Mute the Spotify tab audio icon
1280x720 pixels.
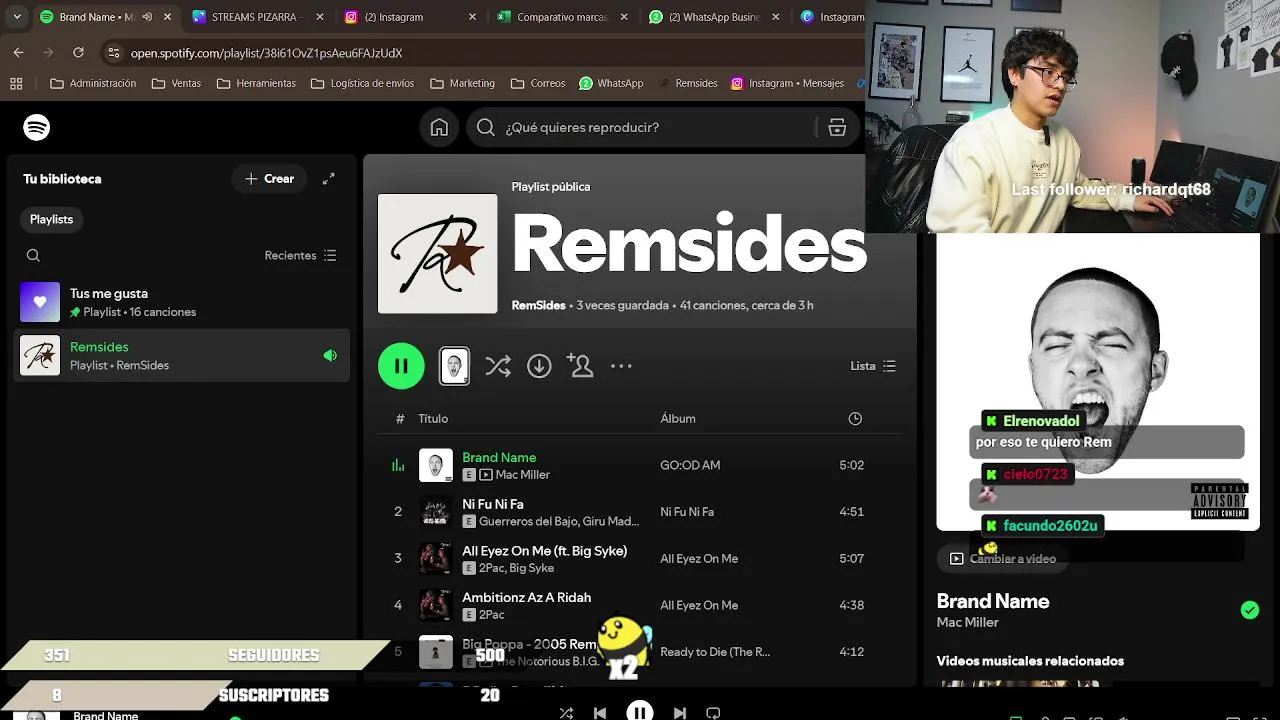(x=147, y=17)
